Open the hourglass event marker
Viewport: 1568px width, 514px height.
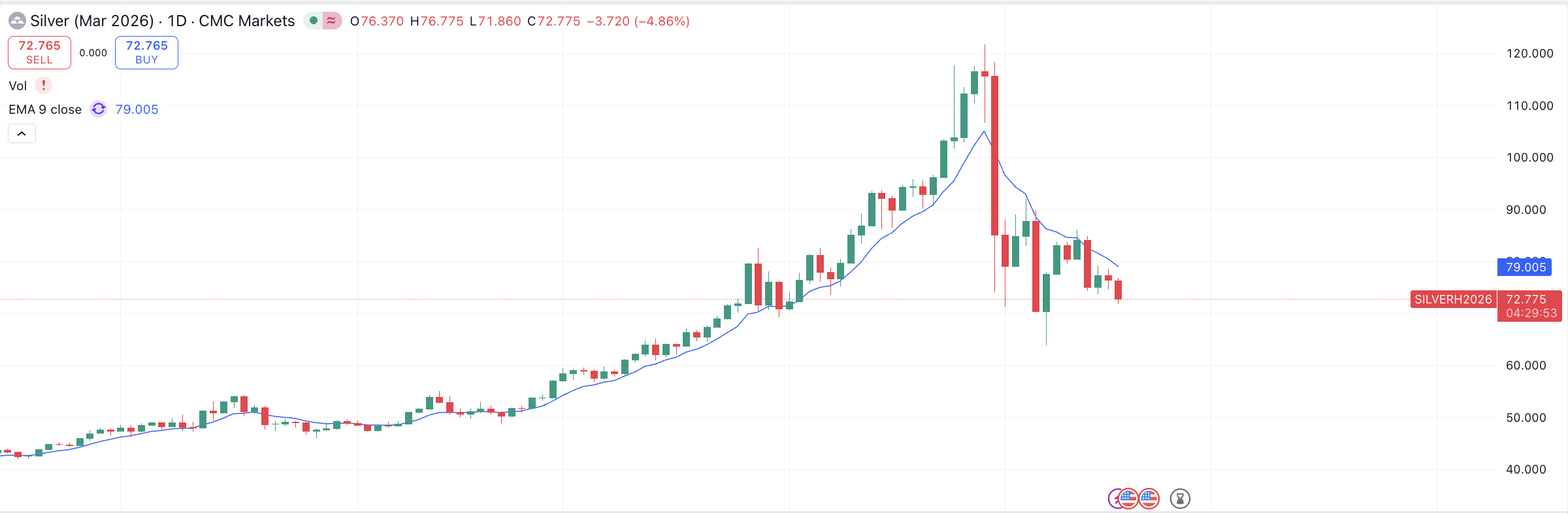[1180, 499]
